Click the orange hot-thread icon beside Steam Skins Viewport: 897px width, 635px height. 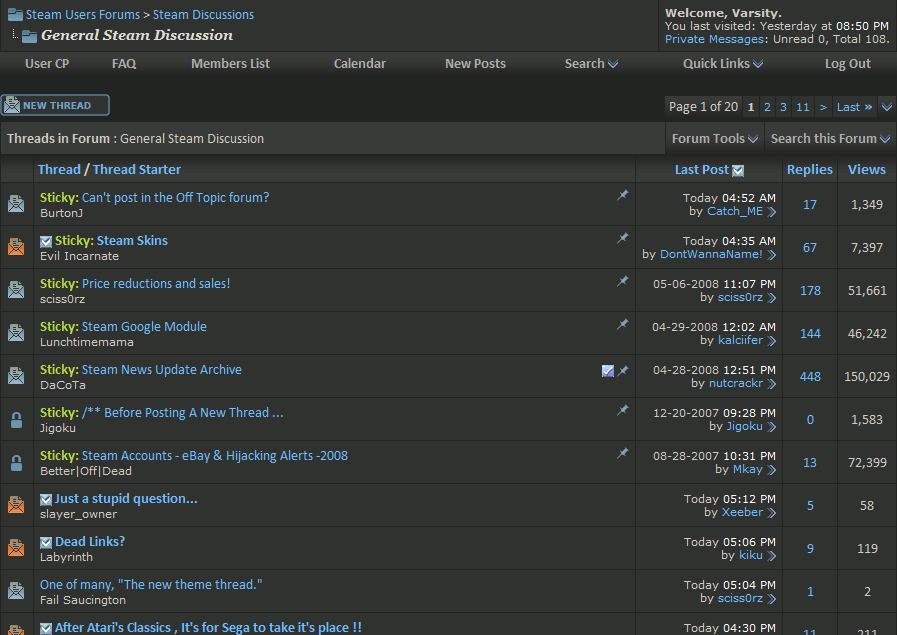(16, 247)
